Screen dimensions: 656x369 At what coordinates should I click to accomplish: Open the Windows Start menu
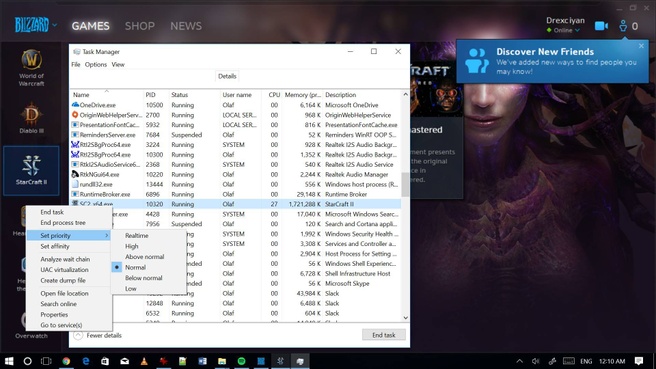pyautogui.click(x=9, y=361)
